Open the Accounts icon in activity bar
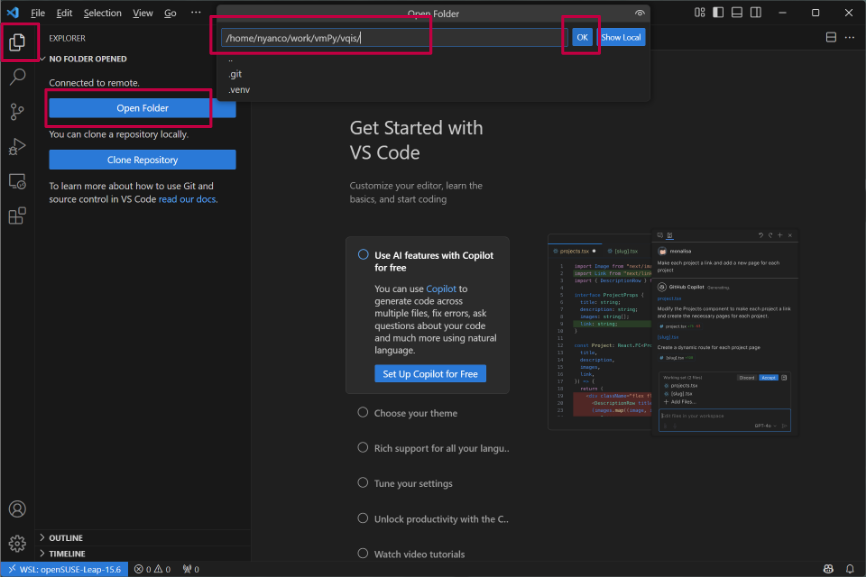This screenshot has width=866, height=577. 17,509
